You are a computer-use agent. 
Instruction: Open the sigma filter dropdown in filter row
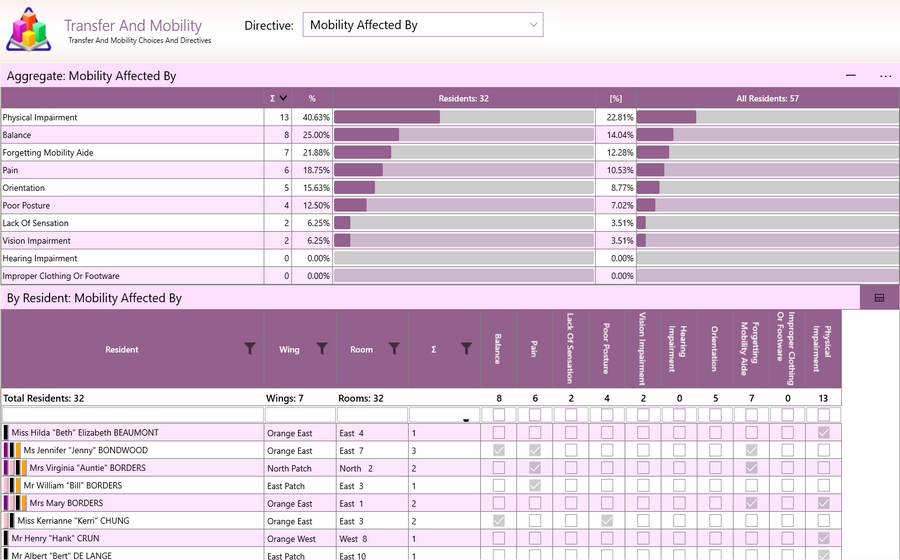pyautogui.click(x=466, y=420)
